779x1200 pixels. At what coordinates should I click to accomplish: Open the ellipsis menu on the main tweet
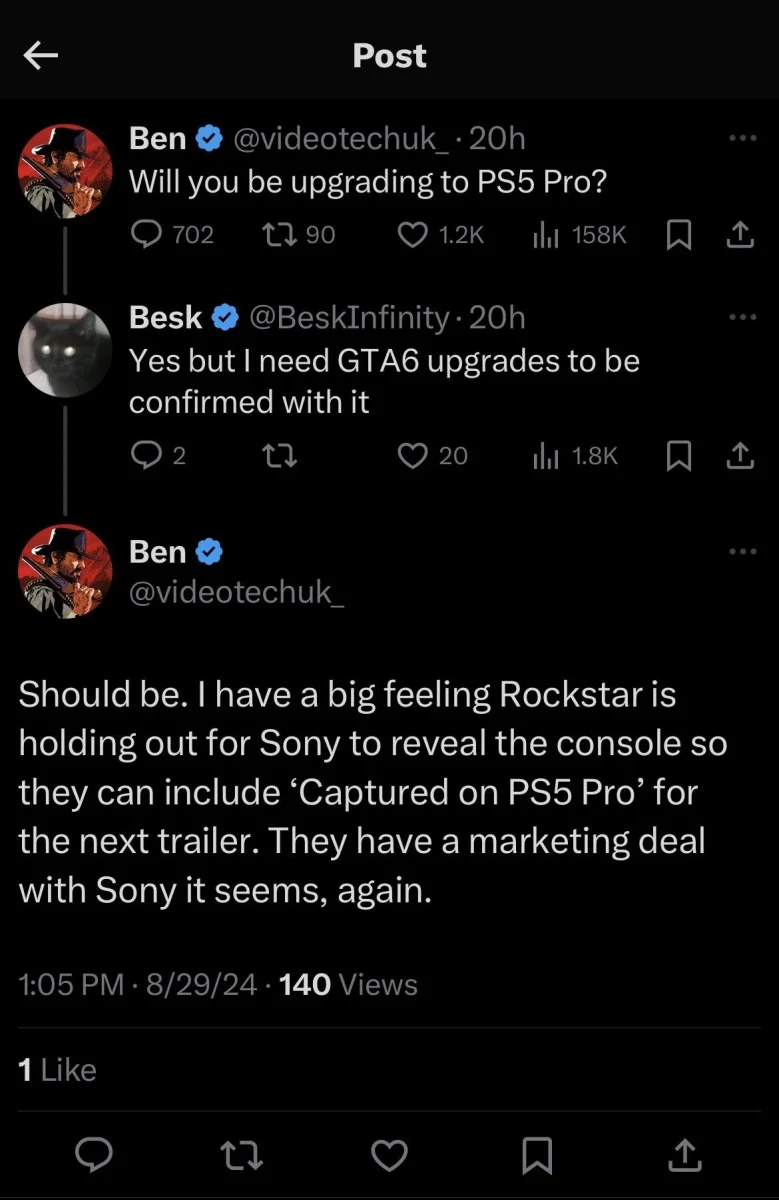click(742, 551)
